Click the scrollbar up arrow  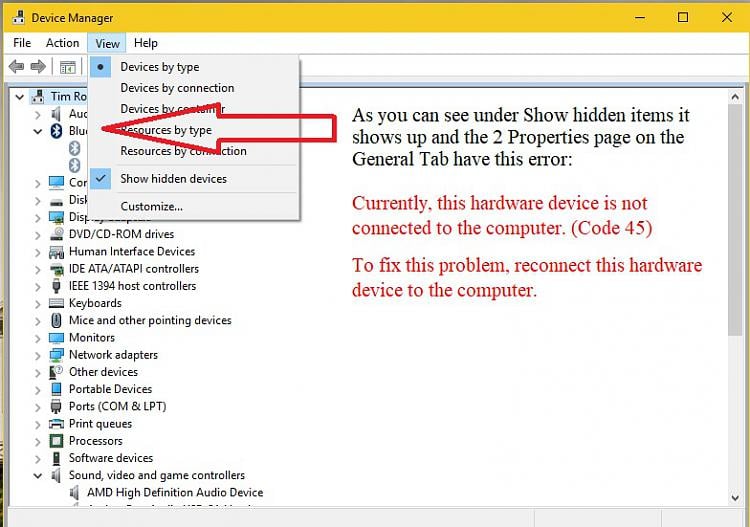coord(735,97)
